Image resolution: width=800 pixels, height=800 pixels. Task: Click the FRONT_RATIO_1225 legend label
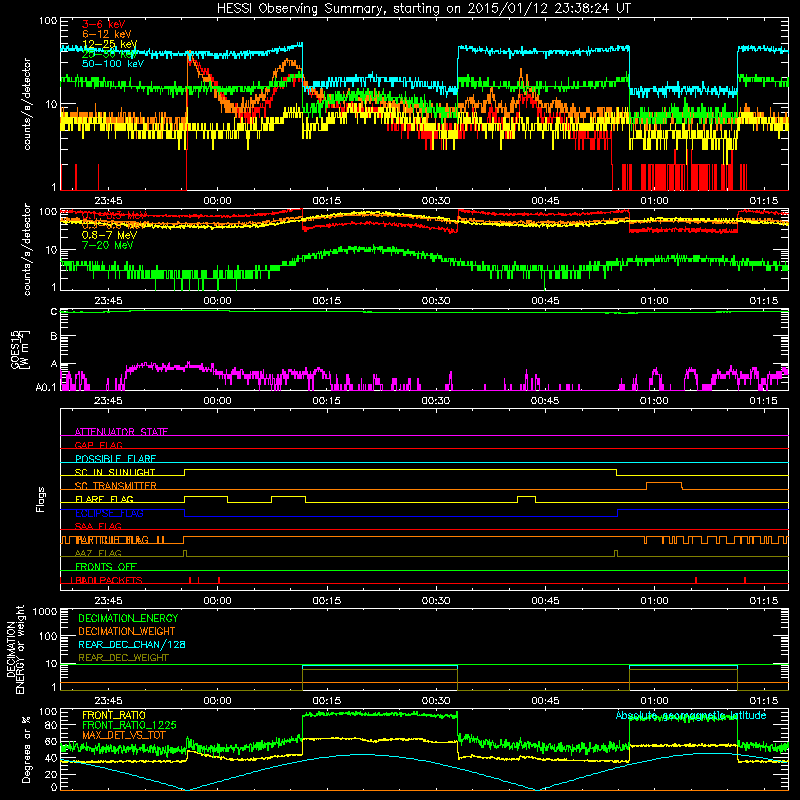point(129,725)
